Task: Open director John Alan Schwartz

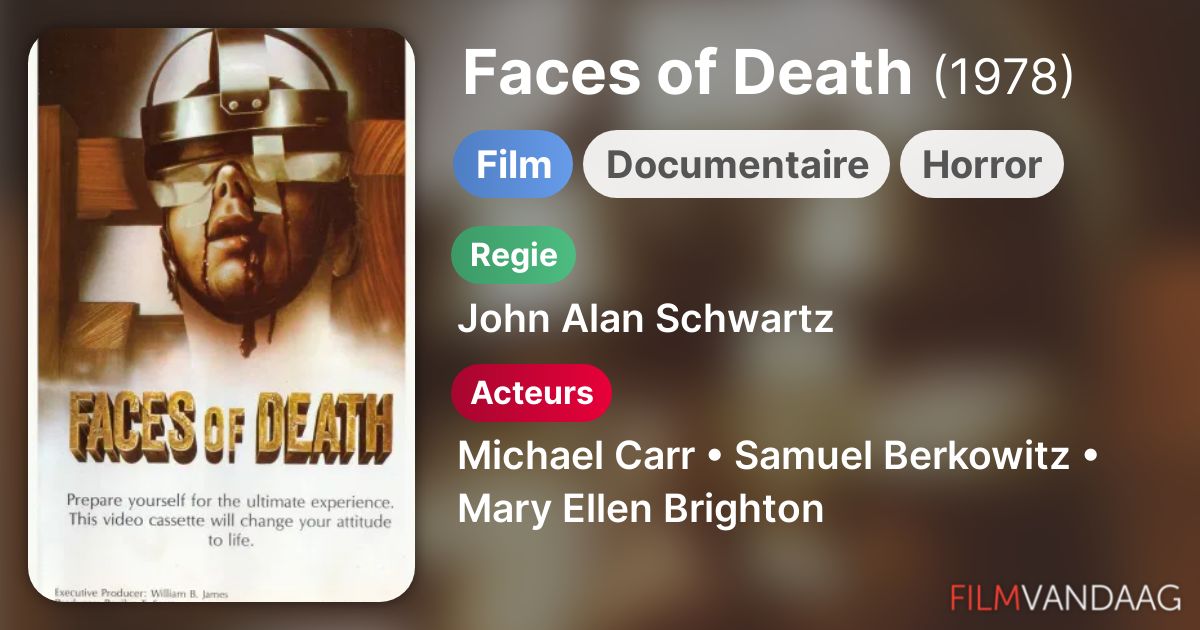Action: 645,319
